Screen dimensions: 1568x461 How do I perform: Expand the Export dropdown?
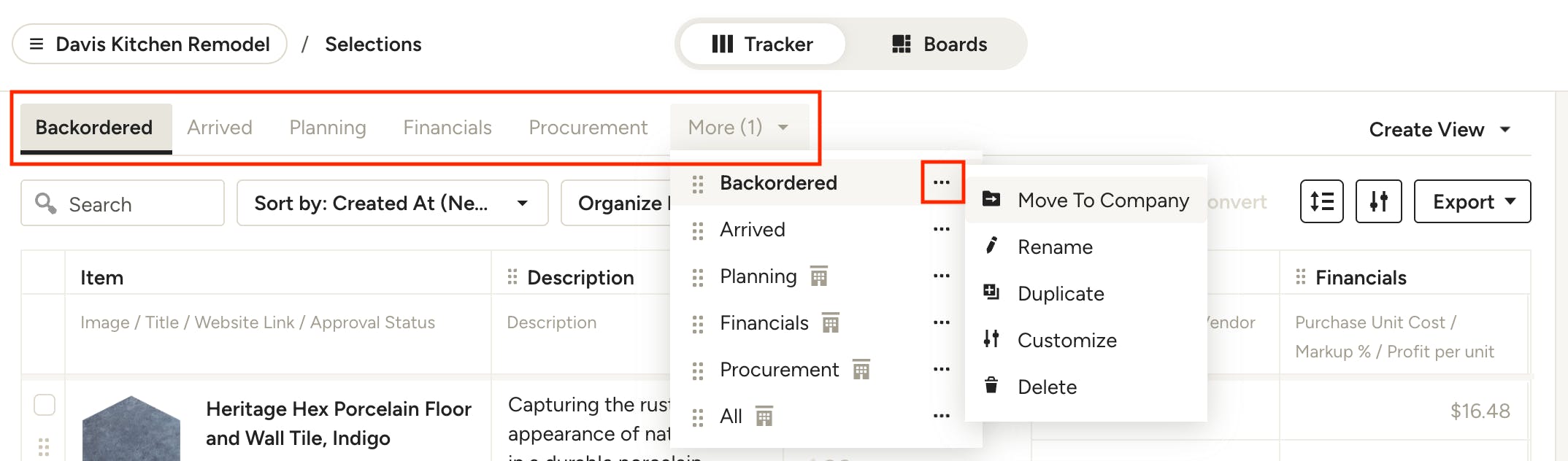(1472, 202)
